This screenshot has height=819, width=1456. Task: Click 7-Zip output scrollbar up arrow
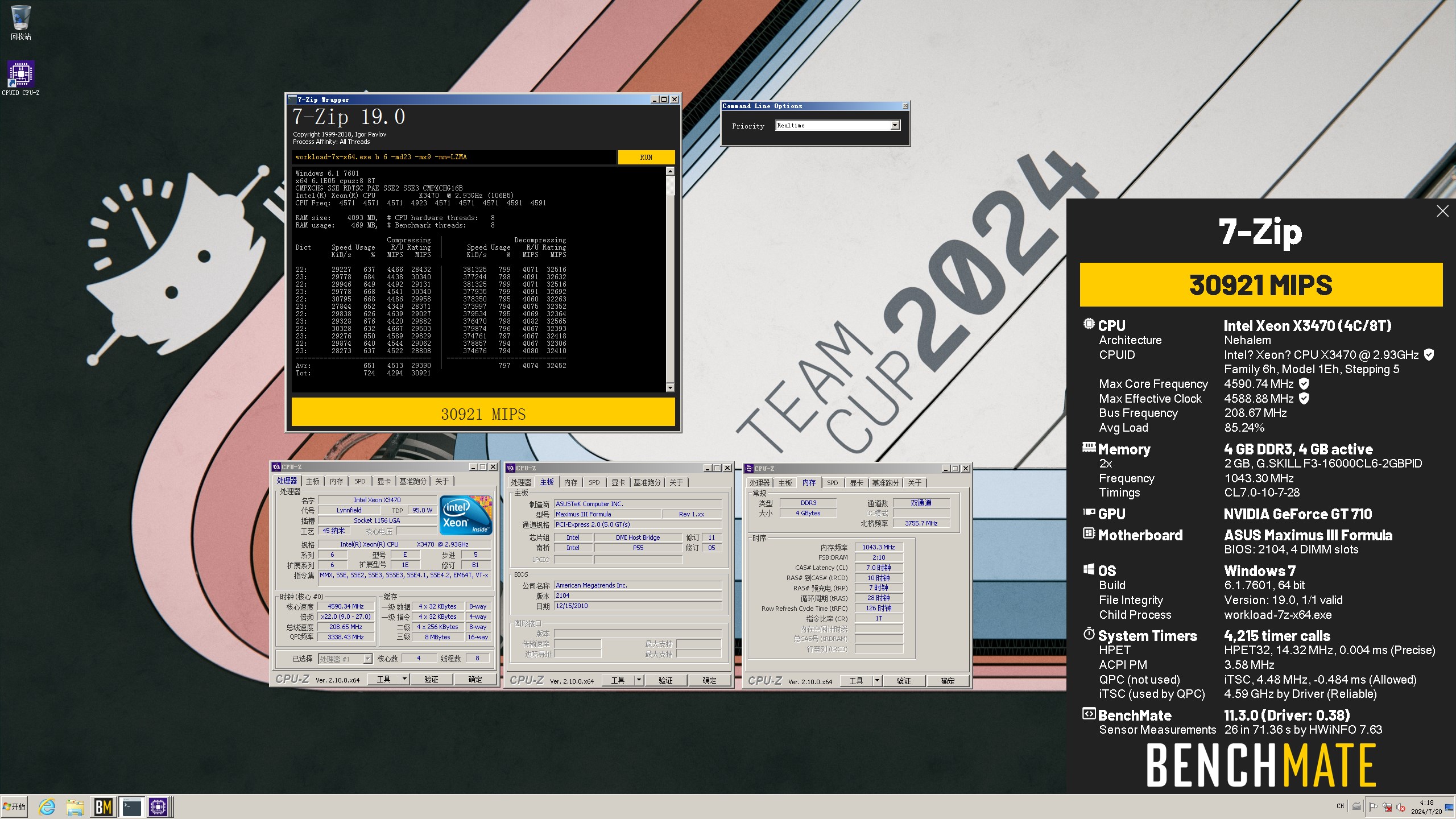click(670, 171)
